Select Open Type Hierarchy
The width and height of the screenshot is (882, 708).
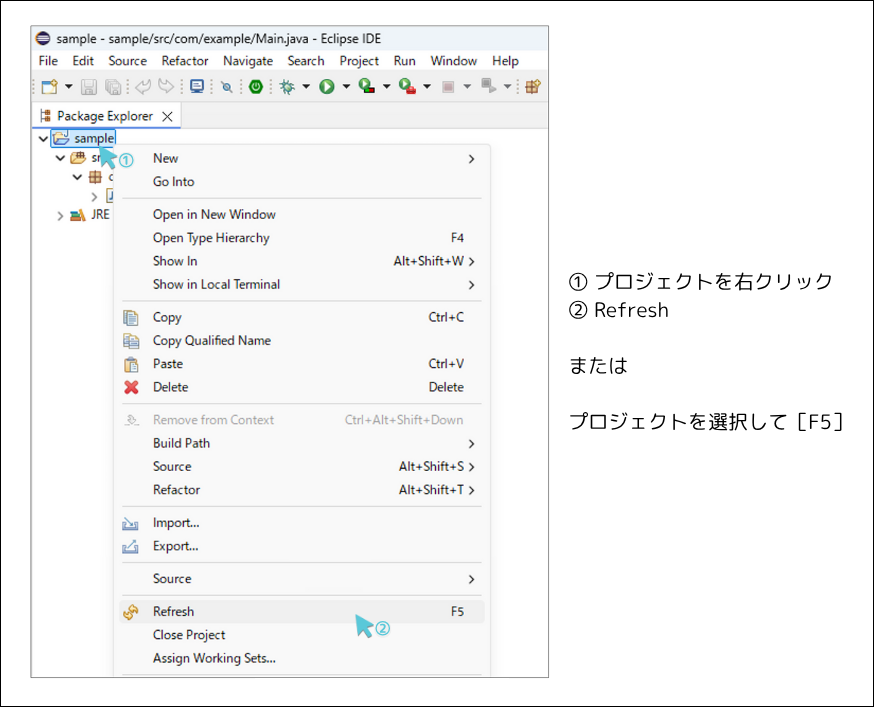(x=302, y=238)
